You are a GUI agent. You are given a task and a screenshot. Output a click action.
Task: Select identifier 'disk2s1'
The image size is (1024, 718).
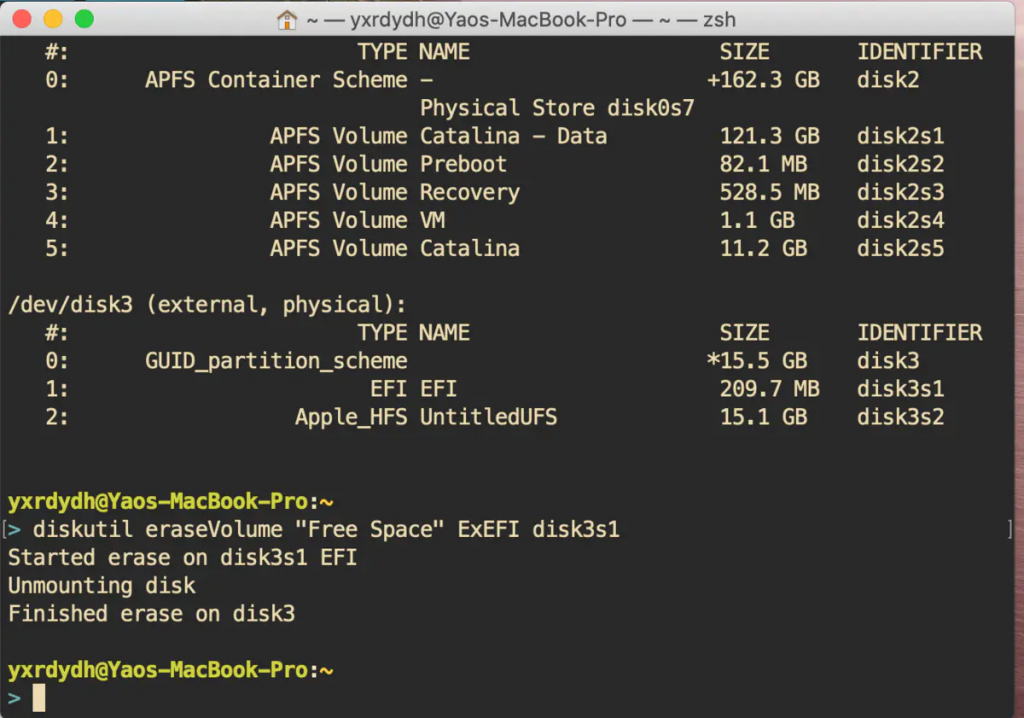point(901,136)
